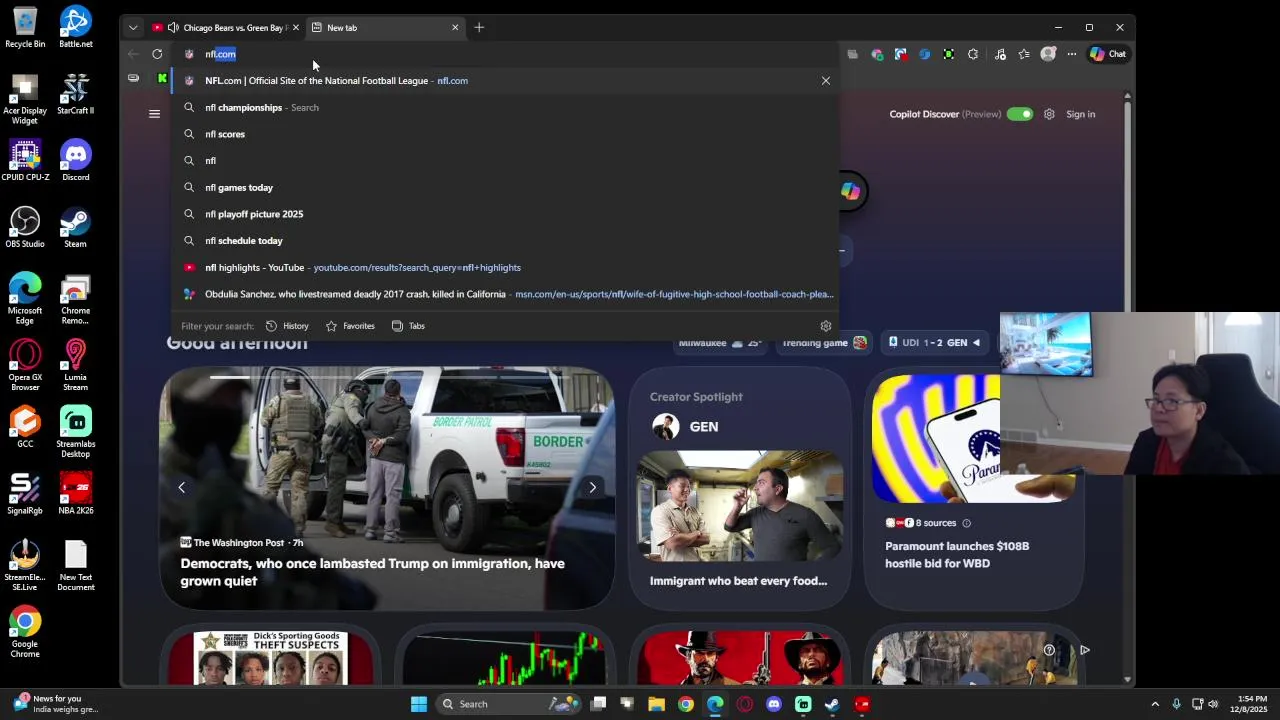
Task: Click the media control music note icon
Action: pyautogui.click(x=1000, y=54)
